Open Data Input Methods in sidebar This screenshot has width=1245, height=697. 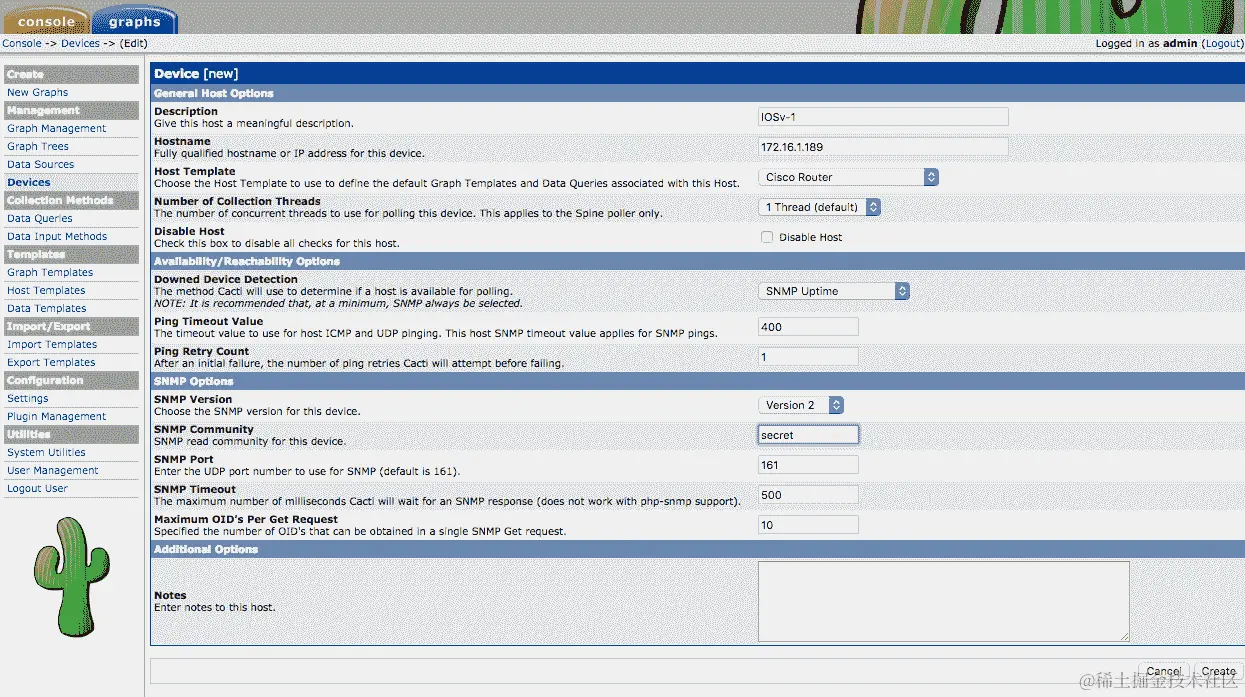57,236
